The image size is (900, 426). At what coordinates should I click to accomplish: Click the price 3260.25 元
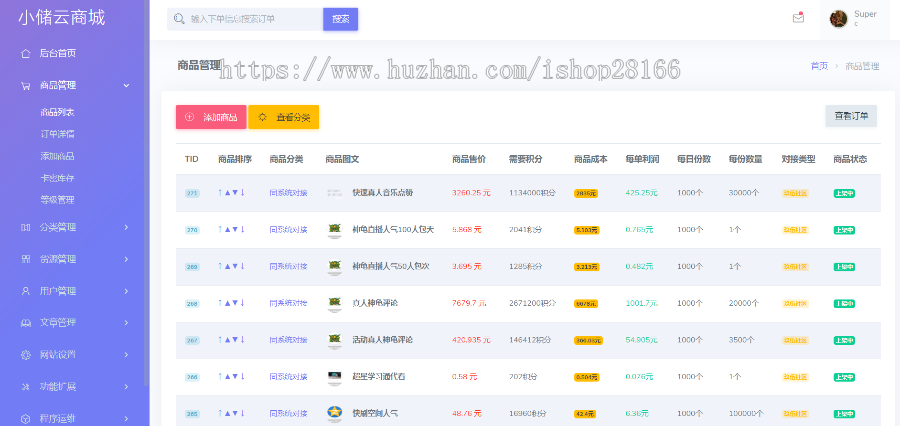(471, 193)
